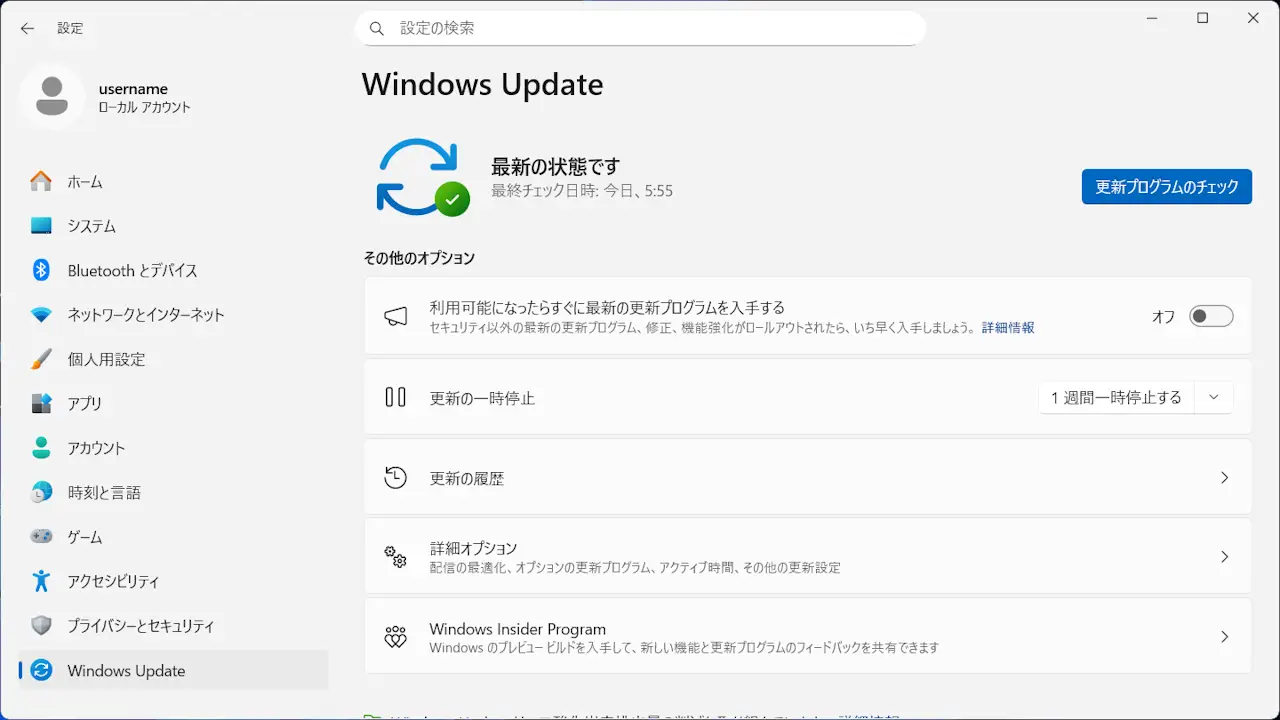Open the pause updates duration dropdown
Image resolution: width=1280 pixels, height=720 pixels.
[1213, 397]
